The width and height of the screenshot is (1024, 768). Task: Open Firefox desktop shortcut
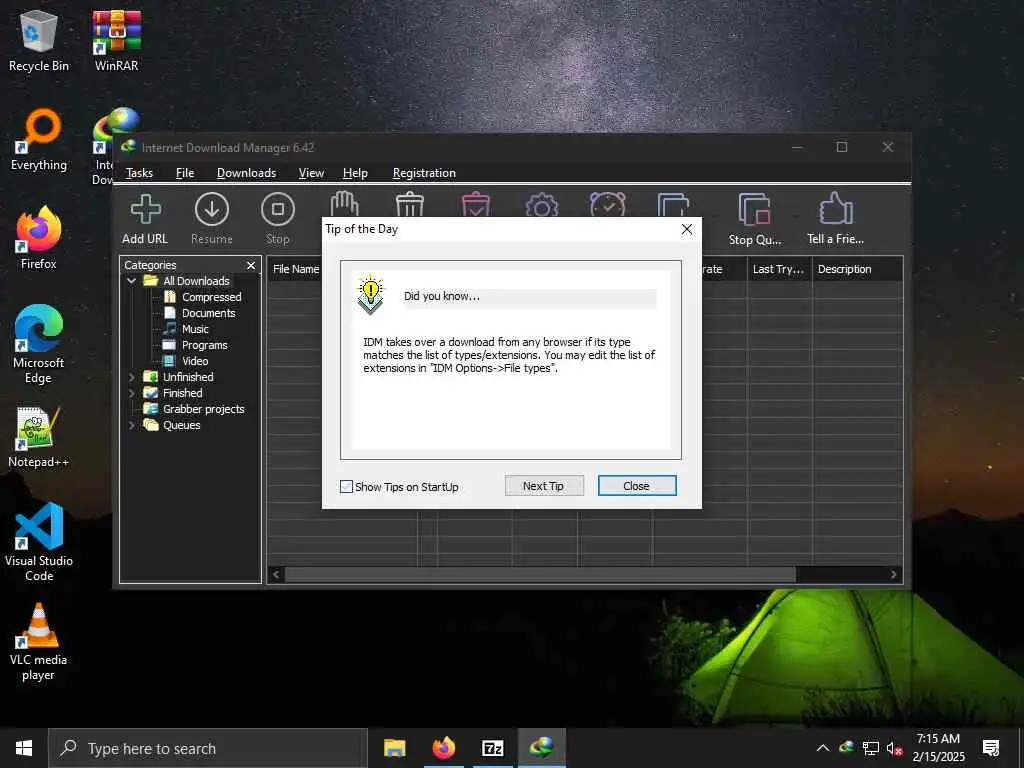pos(39,238)
